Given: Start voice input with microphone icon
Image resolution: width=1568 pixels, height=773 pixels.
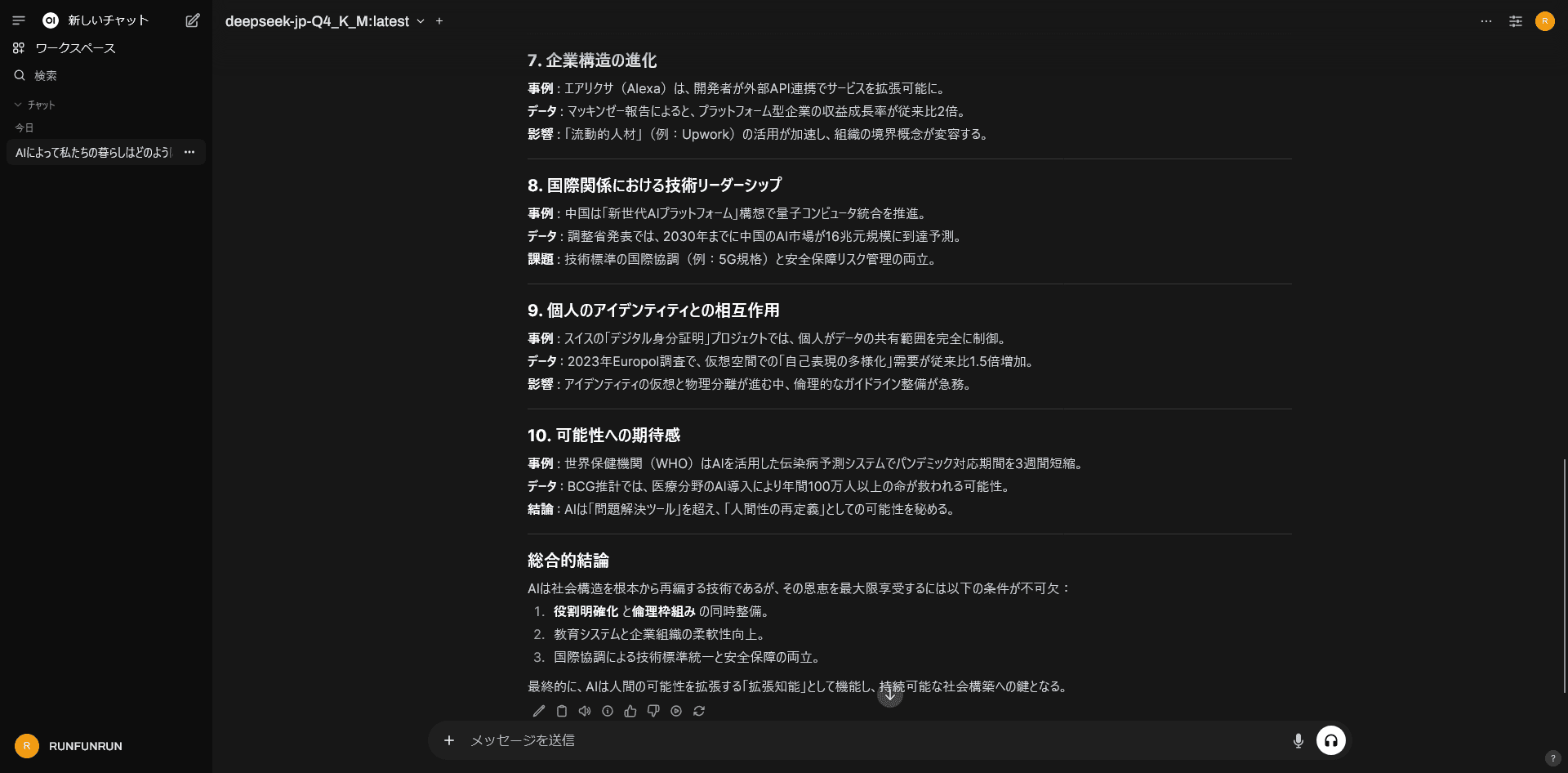Looking at the screenshot, I should (1298, 741).
